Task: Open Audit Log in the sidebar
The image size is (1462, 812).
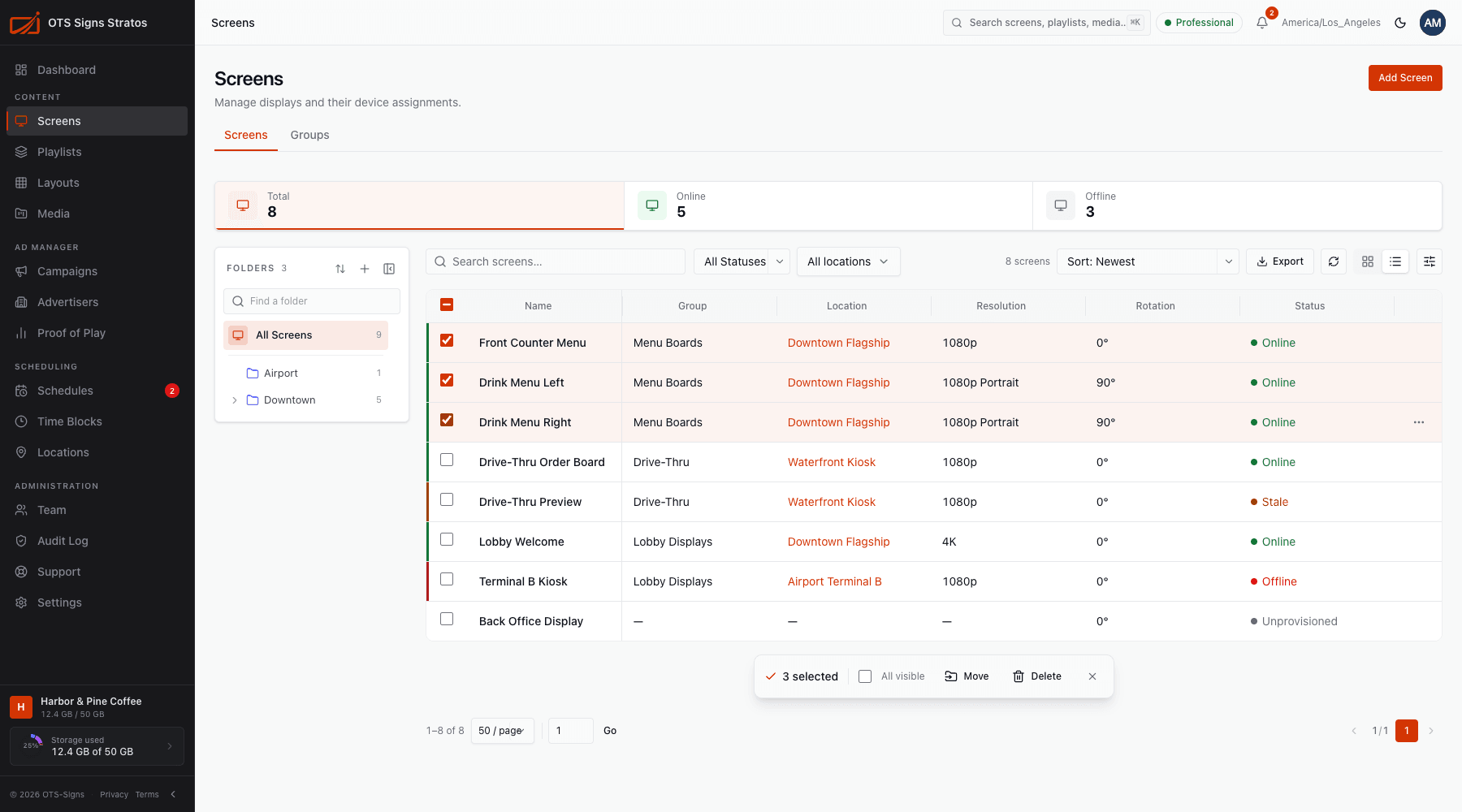Action: pyautogui.click(x=97, y=541)
